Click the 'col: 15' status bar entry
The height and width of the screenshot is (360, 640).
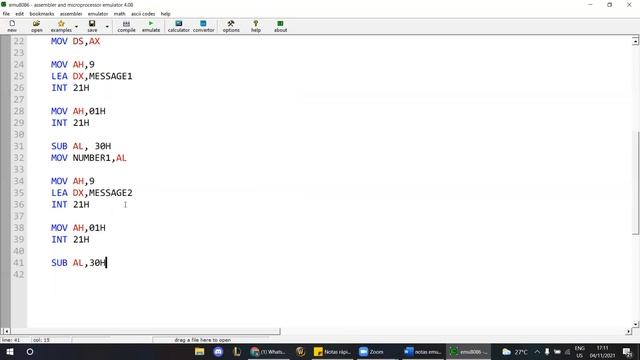coord(41,340)
